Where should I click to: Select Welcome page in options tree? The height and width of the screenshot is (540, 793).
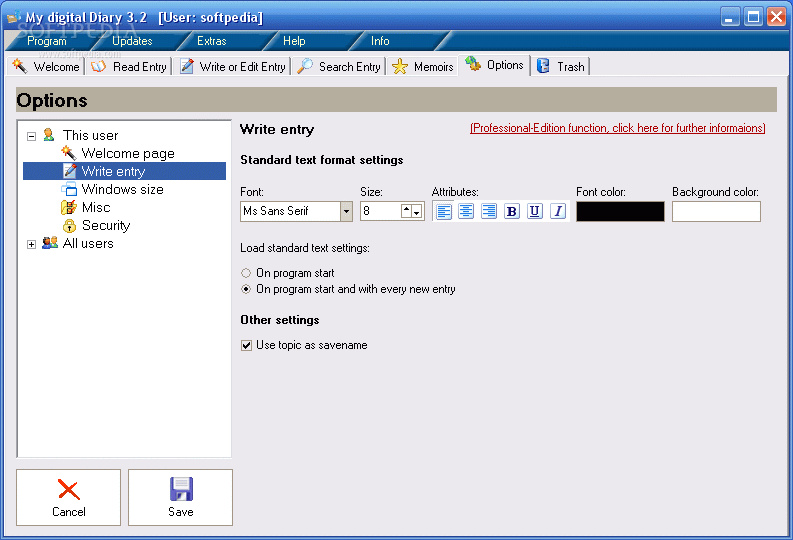click(128, 153)
